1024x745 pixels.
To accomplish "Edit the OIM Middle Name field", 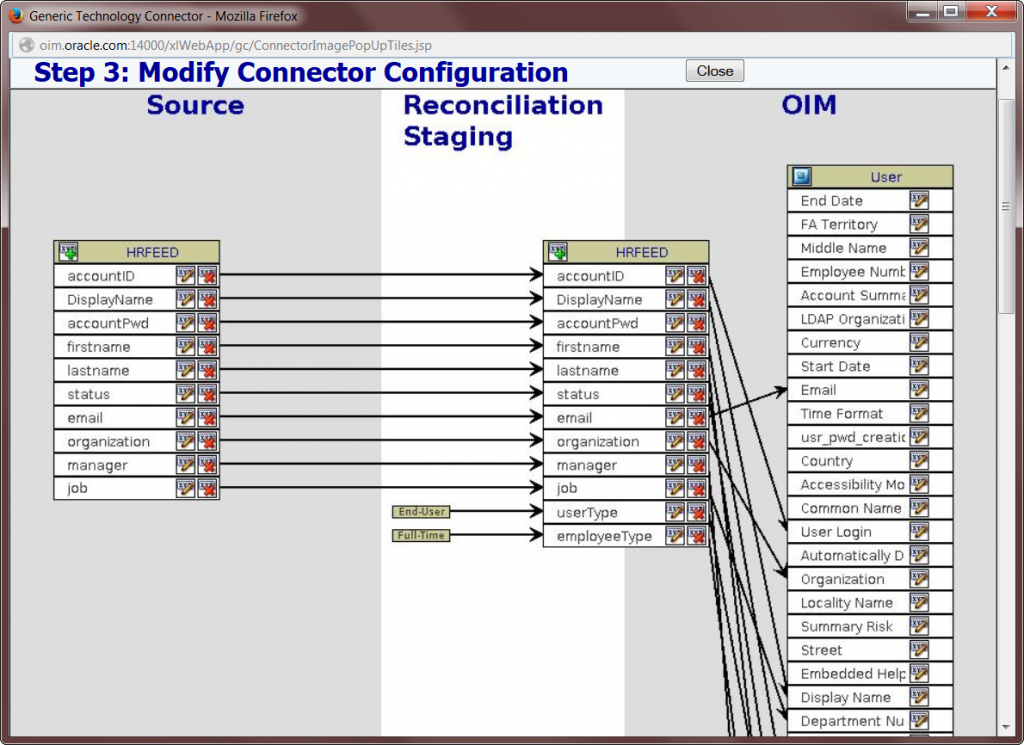I will point(919,247).
